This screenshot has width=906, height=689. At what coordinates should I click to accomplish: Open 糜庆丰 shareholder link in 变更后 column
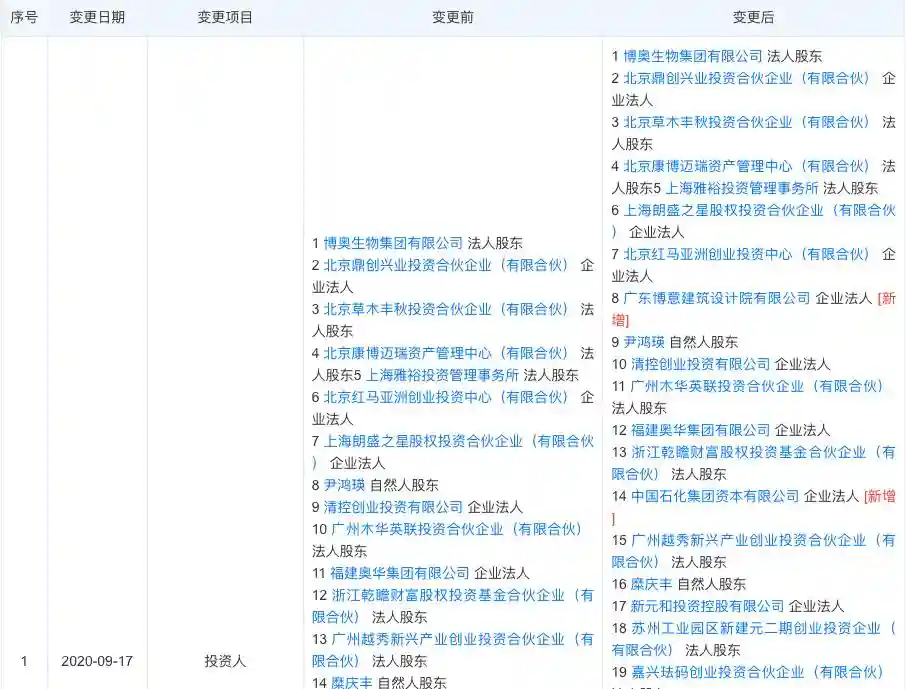click(652, 584)
